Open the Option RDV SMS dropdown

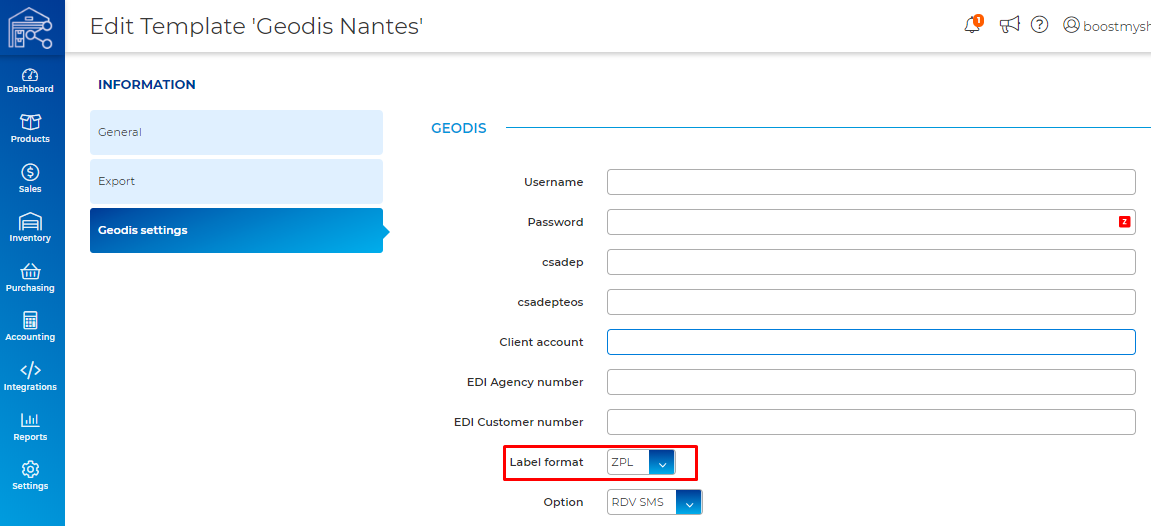click(655, 503)
